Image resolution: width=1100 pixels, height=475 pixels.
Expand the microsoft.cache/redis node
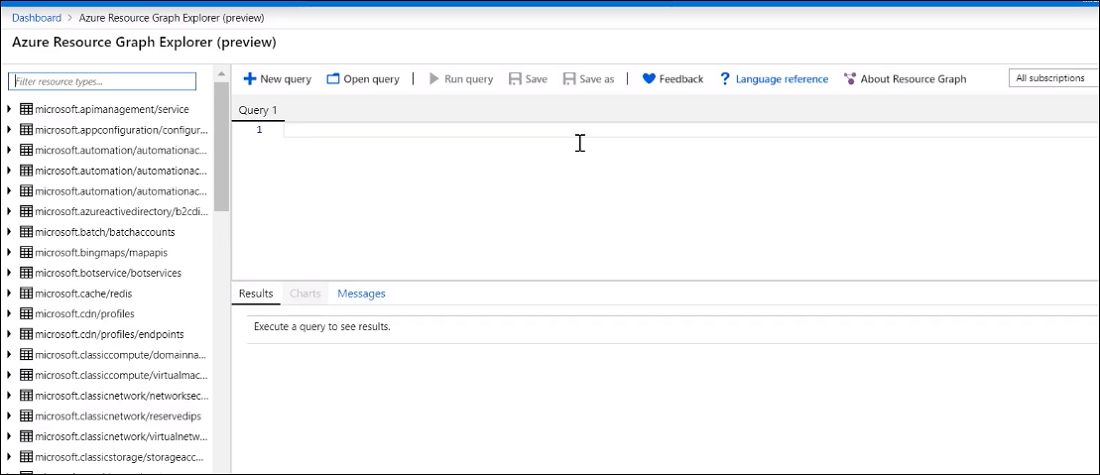tap(8, 293)
